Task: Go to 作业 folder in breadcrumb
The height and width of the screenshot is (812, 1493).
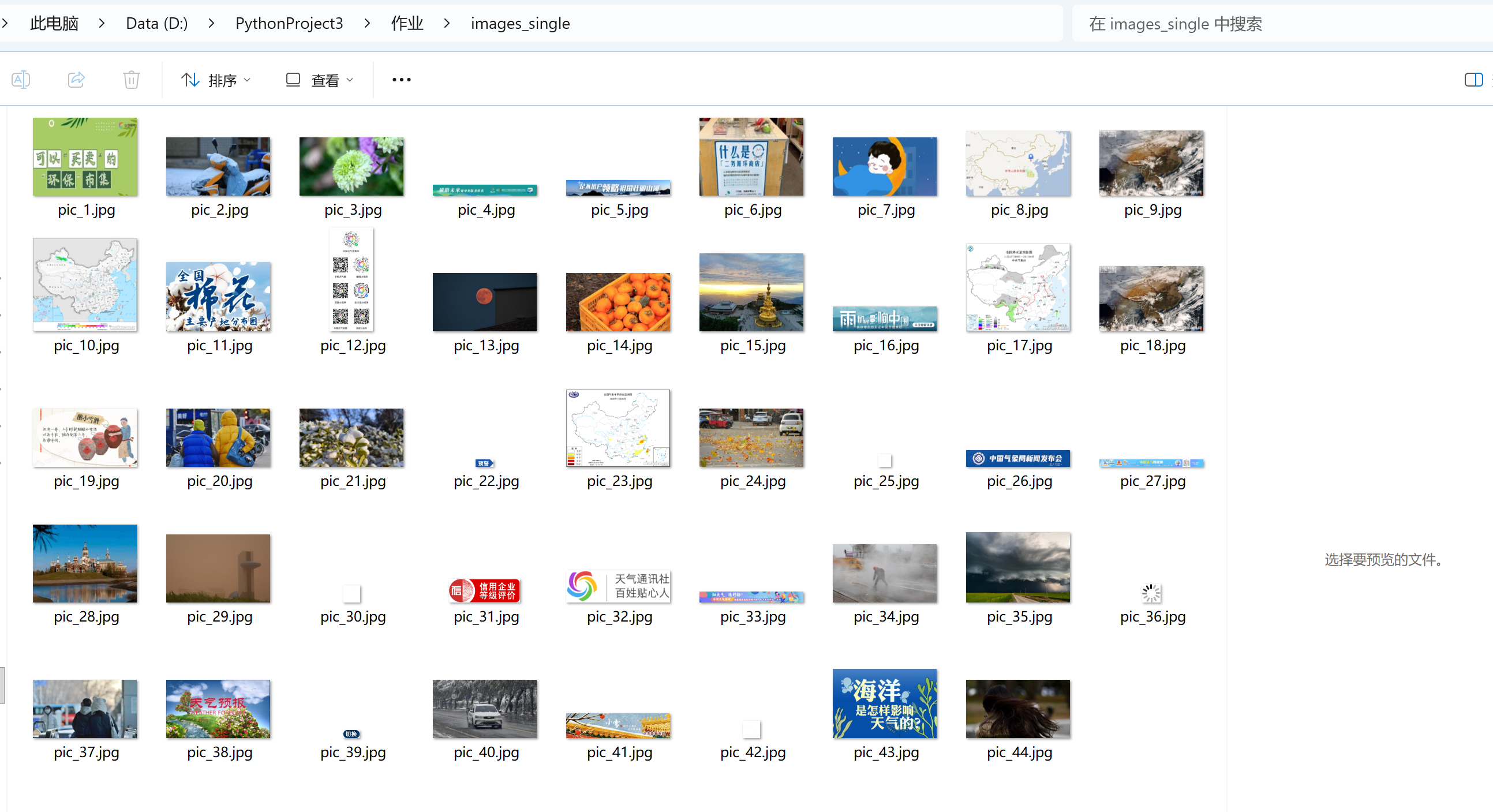Action: point(407,23)
